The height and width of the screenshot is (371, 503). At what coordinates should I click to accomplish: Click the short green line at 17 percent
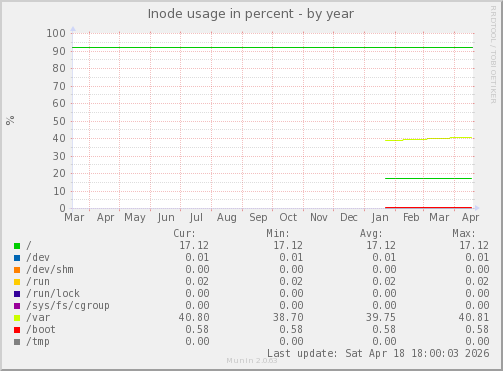[428, 179]
